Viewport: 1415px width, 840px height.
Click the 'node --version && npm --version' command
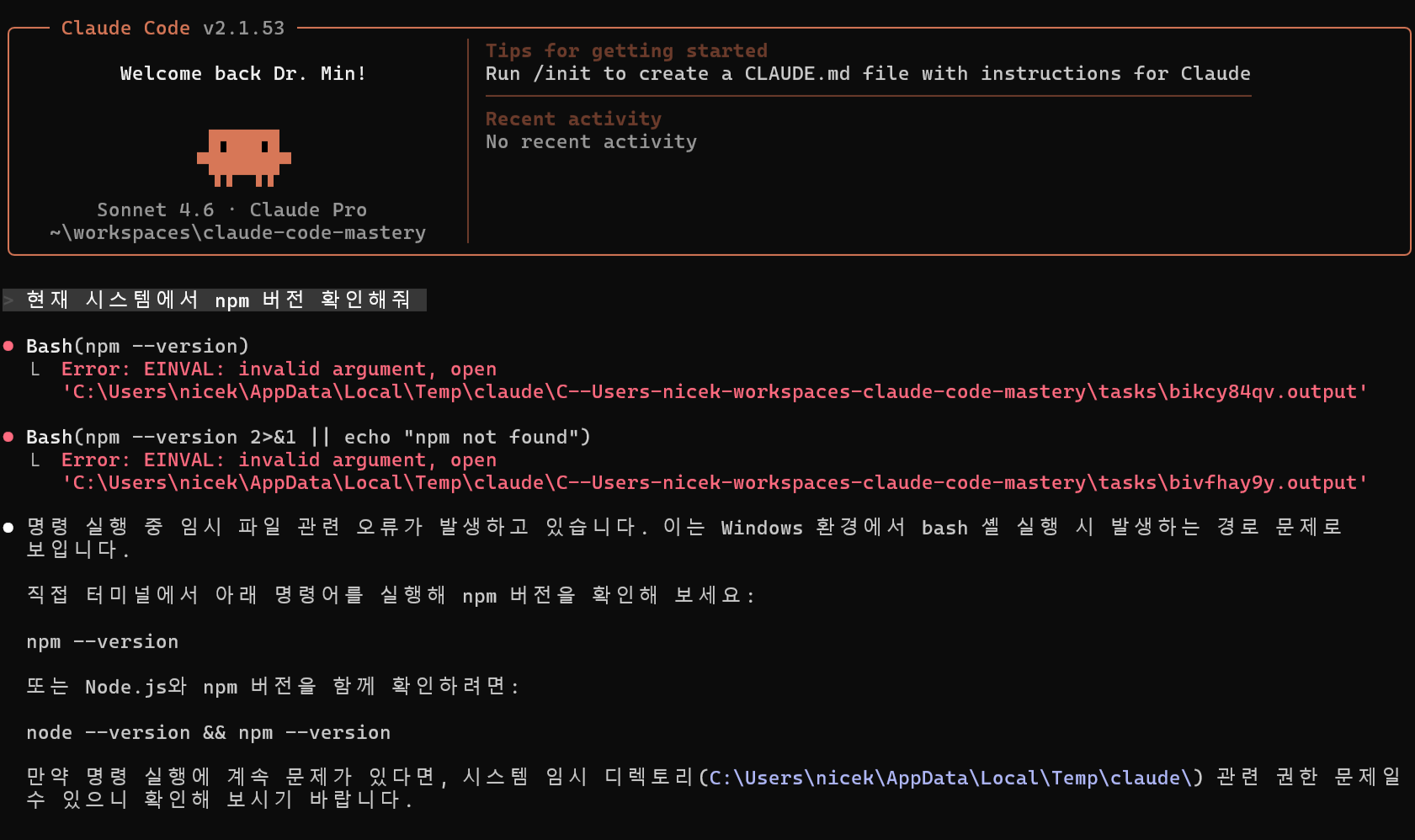(x=209, y=732)
